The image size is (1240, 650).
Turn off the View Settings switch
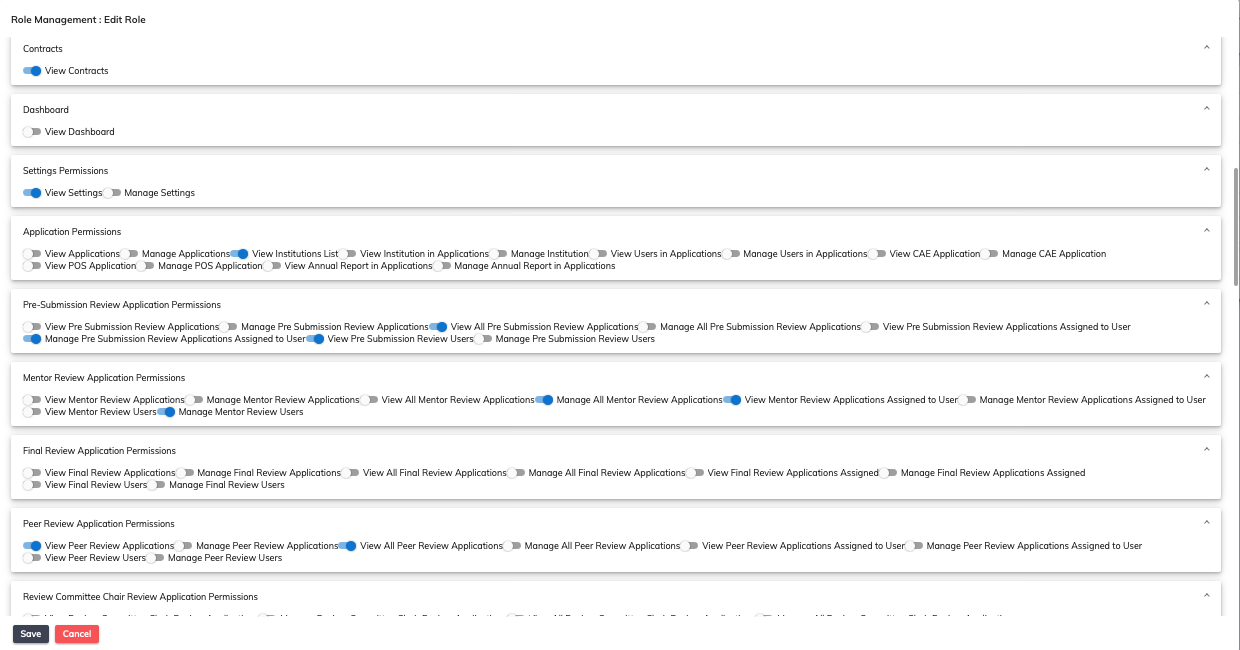[x=32, y=193]
